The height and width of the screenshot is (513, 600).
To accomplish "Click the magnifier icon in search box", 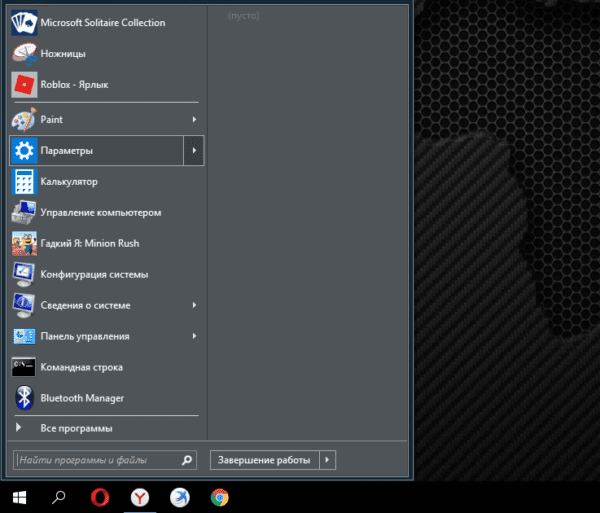I will point(187,460).
